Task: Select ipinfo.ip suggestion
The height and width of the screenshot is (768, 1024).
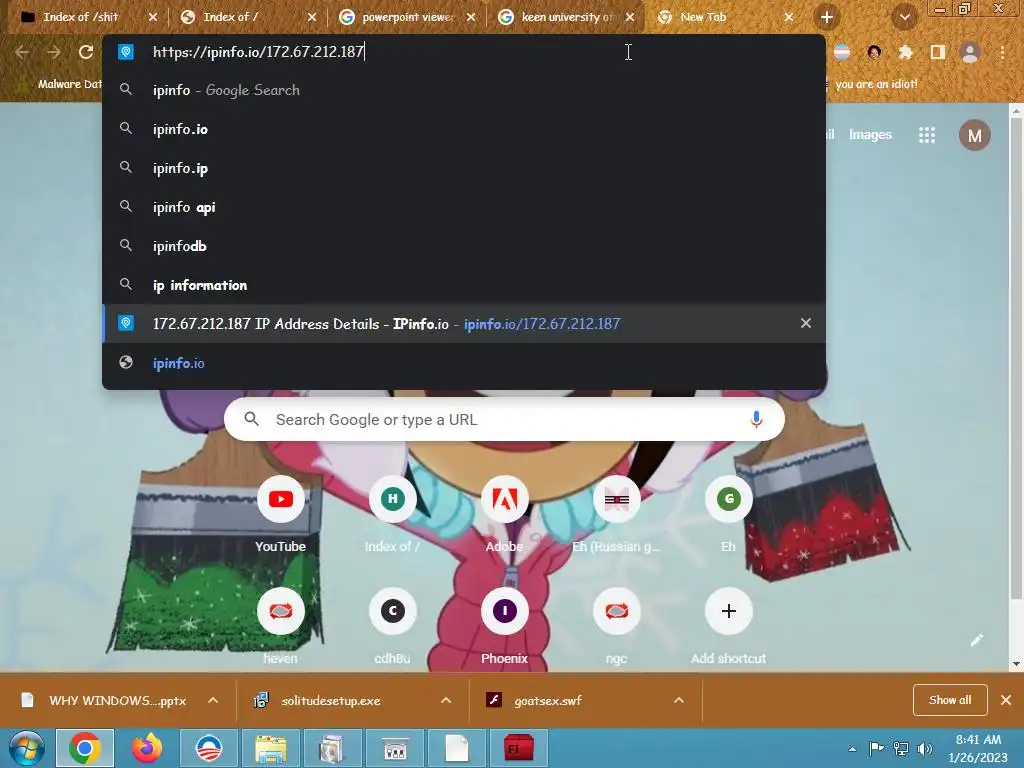Action: coord(464,168)
